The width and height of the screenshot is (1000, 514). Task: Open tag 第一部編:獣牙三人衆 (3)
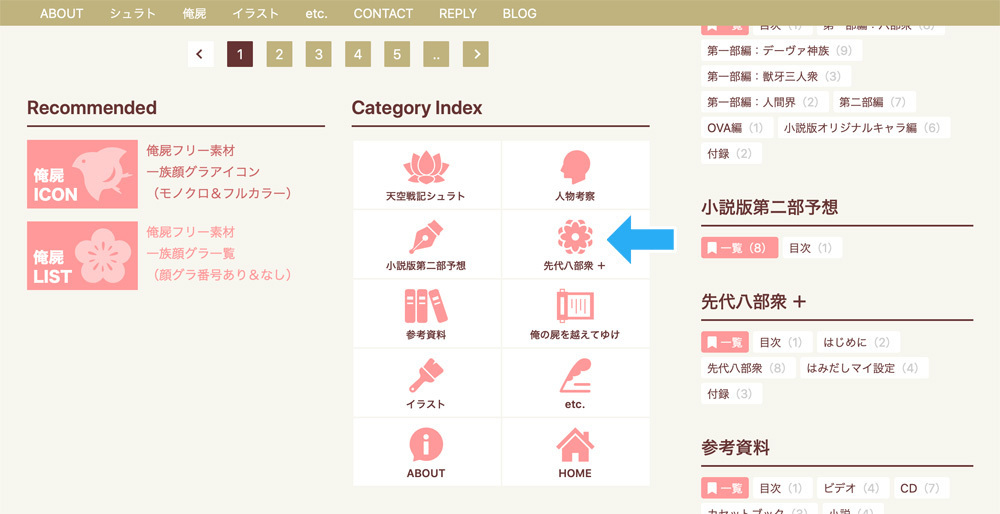pos(776,76)
